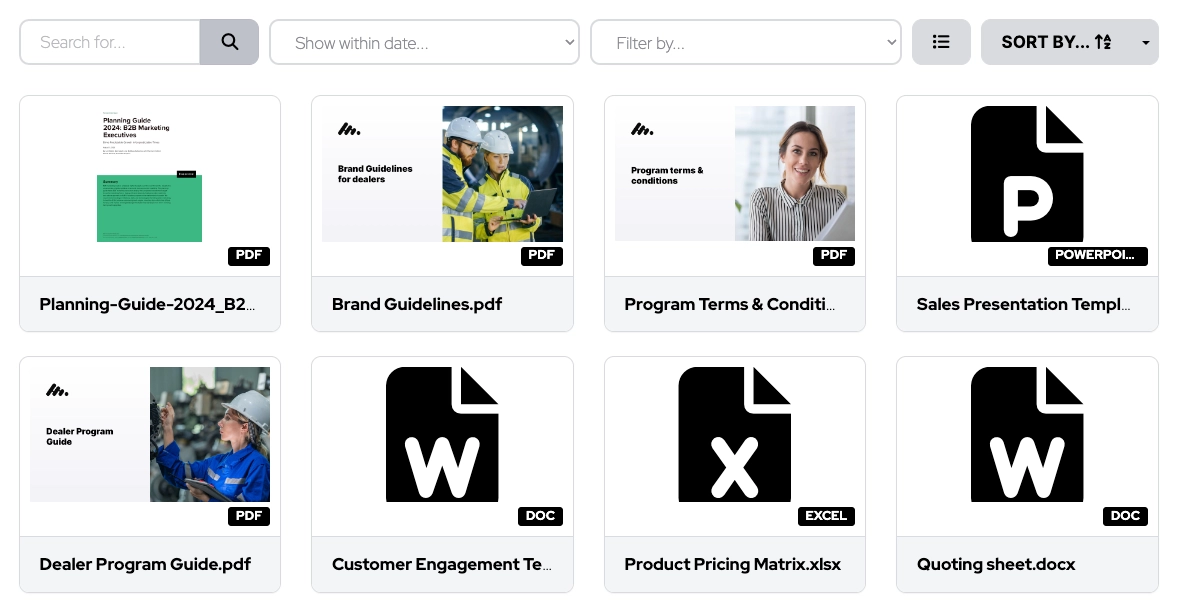Screen dimensions: 1183x616
Task: Click the 'Quoting sheet.docx' file name
Action: [x=996, y=564]
